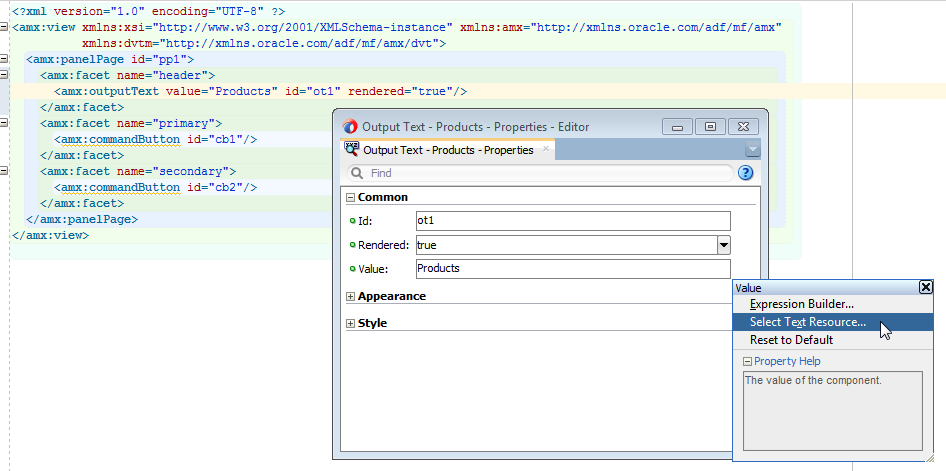Click the amx:outputText code line
The image size is (946, 471).
pos(261,91)
